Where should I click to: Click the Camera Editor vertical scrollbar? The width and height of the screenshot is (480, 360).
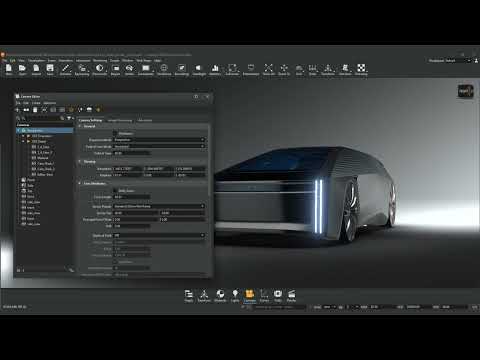(210, 160)
